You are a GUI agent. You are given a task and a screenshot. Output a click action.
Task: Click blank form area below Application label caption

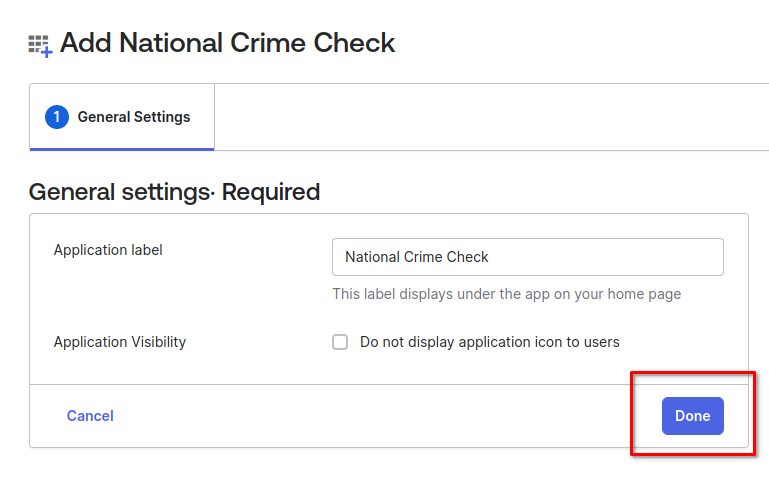(x=150, y=295)
